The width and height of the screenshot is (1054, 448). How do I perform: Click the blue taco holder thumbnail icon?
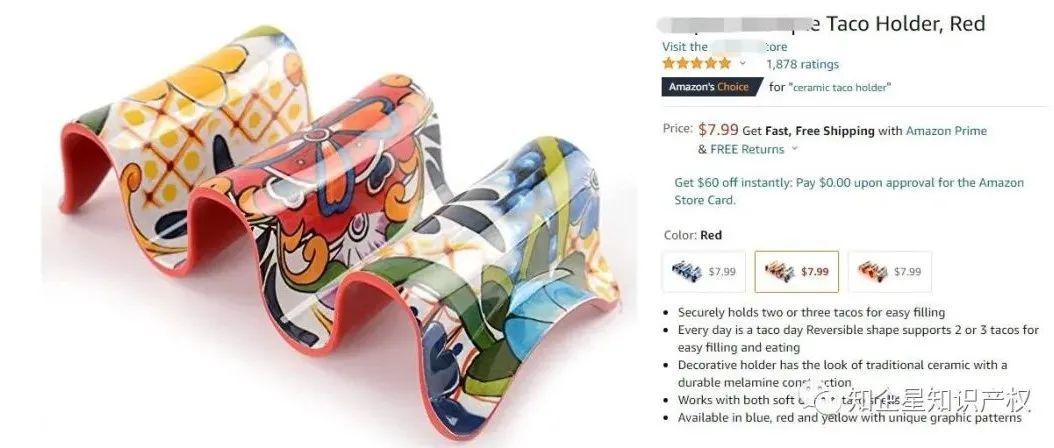(x=686, y=271)
